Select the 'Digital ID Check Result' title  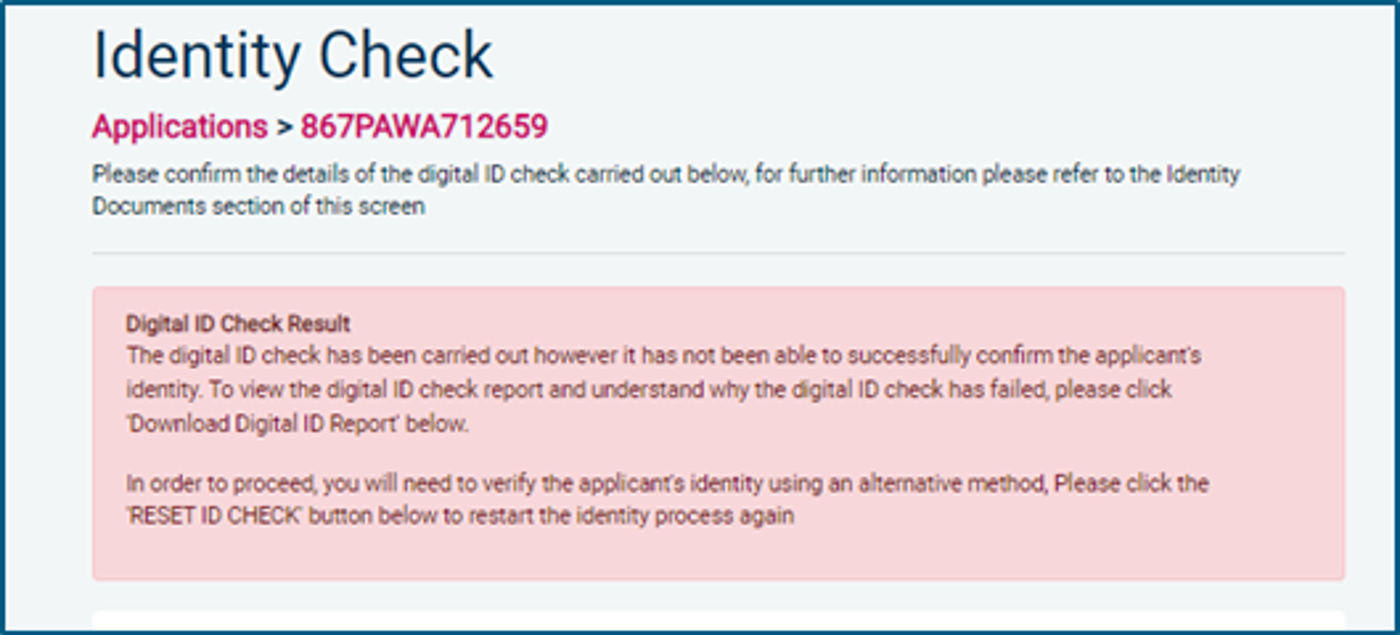(x=238, y=324)
